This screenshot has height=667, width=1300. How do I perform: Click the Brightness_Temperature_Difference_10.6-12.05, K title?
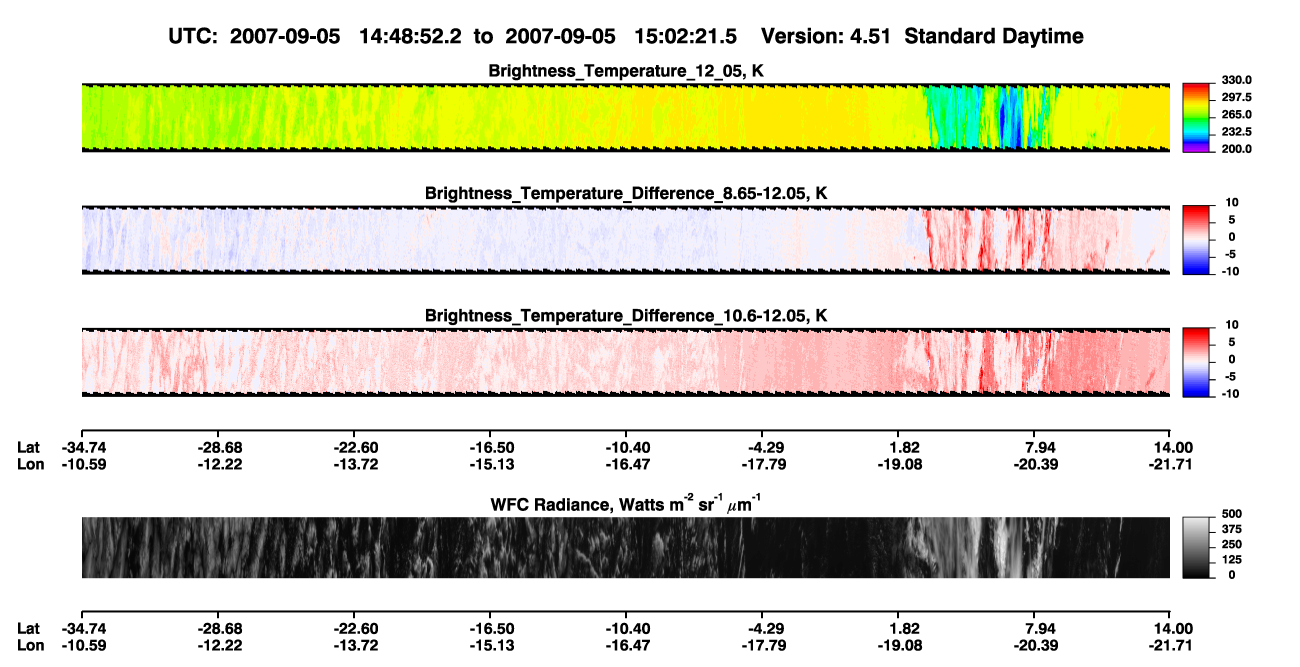click(x=626, y=316)
